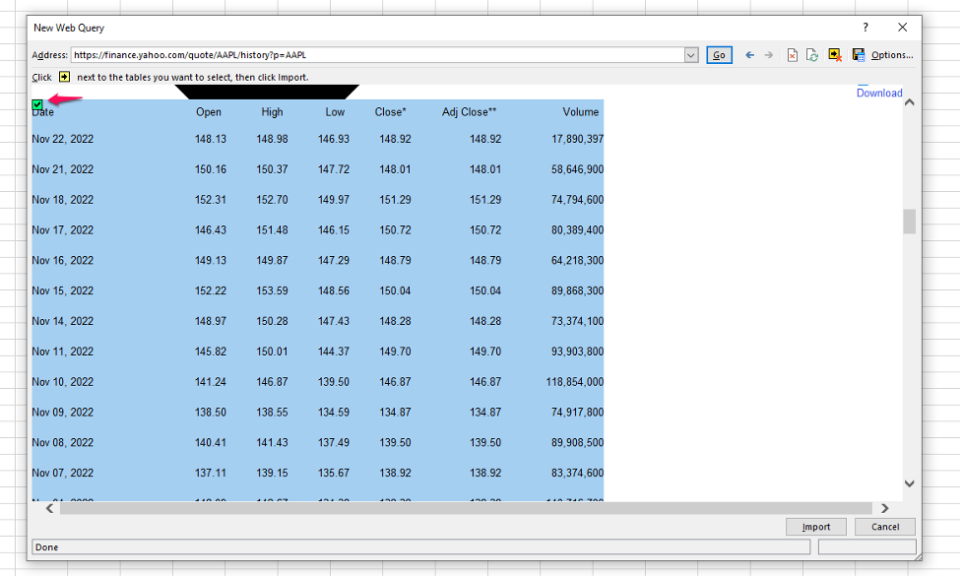Follow the Download link
This screenshot has height=576, width=962.
click(879, 93)
